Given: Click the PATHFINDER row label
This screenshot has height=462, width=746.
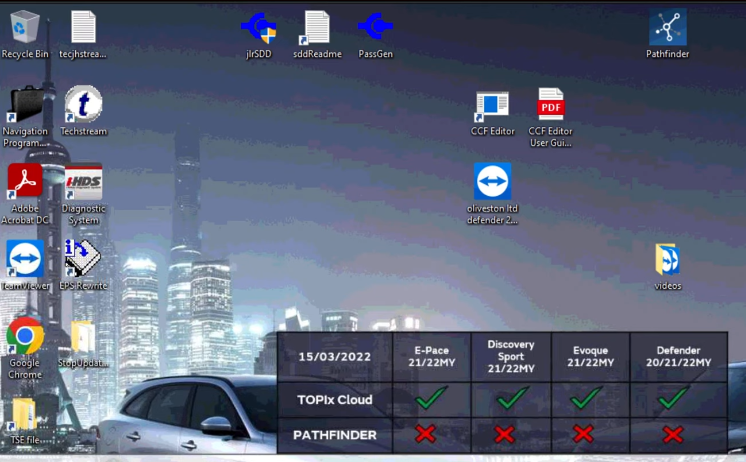Looking at the screenshot, I should pyautogui.click(x=334, y=435).
